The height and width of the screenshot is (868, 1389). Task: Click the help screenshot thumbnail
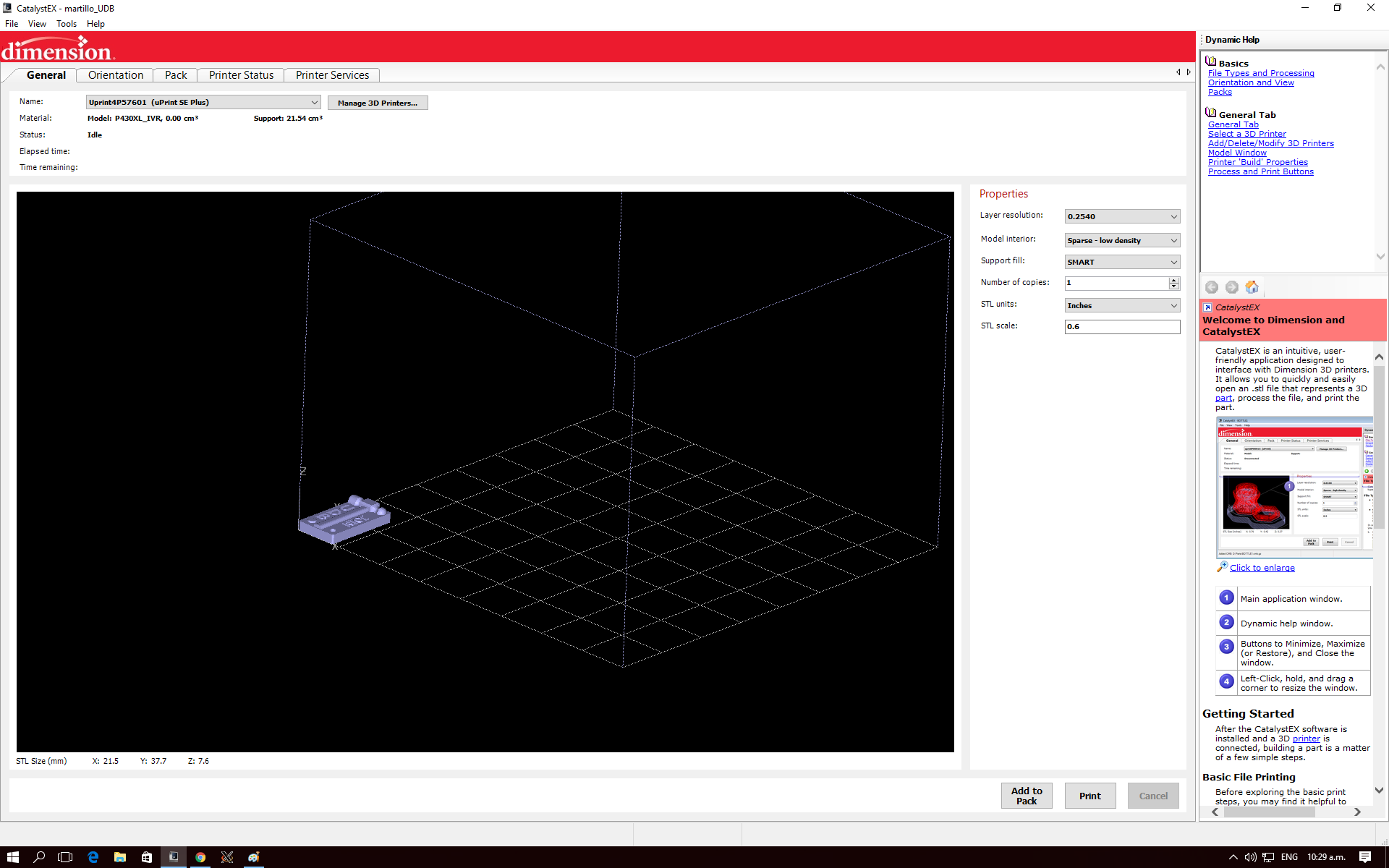pos(1294,487)
